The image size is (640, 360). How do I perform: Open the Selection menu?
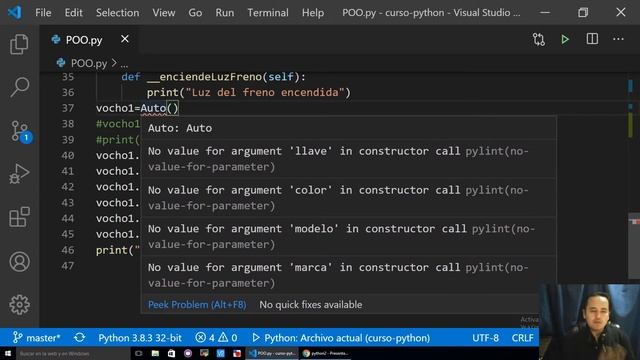click(x=118, y=13)
